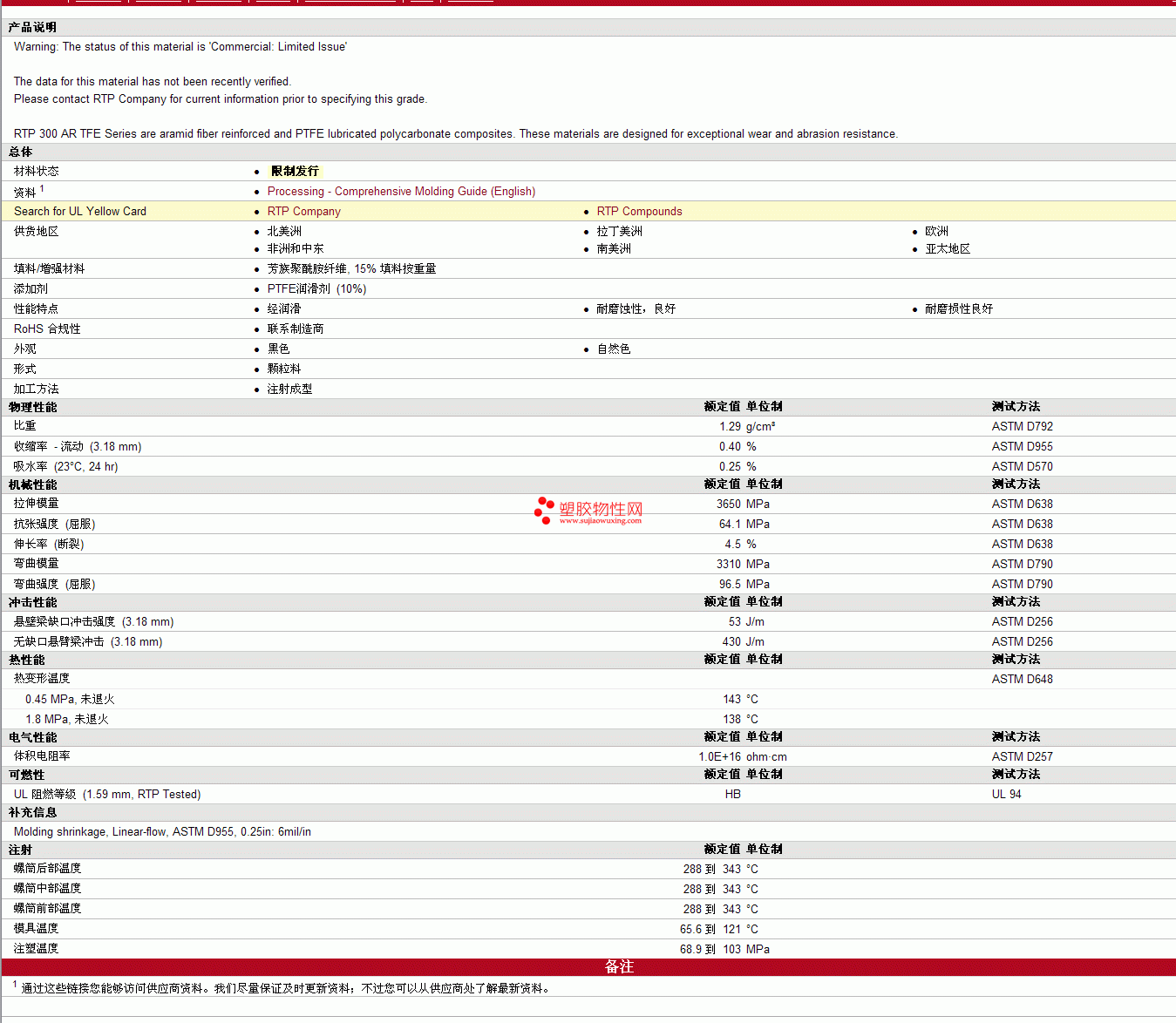Select the 非洲和中东 region entry
The height and width of the screenshot is (1023, 1176).
pos(296,248)
